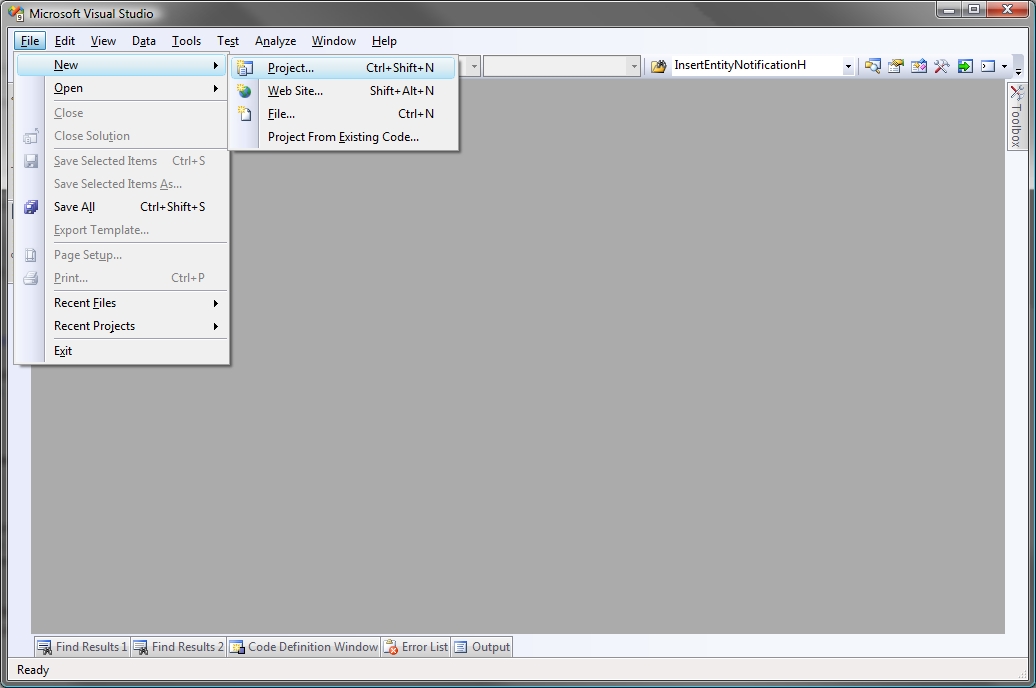Viewport: 1036px width, 688px height.
Task: Open the View menu
Action: pos(103,41)
